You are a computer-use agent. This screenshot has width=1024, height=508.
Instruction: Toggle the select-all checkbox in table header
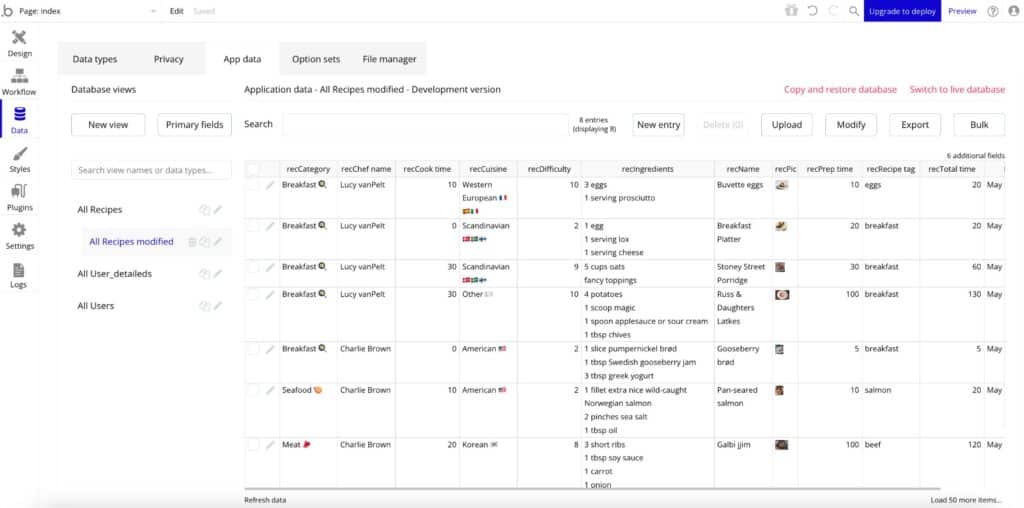[x=253, y=169]
